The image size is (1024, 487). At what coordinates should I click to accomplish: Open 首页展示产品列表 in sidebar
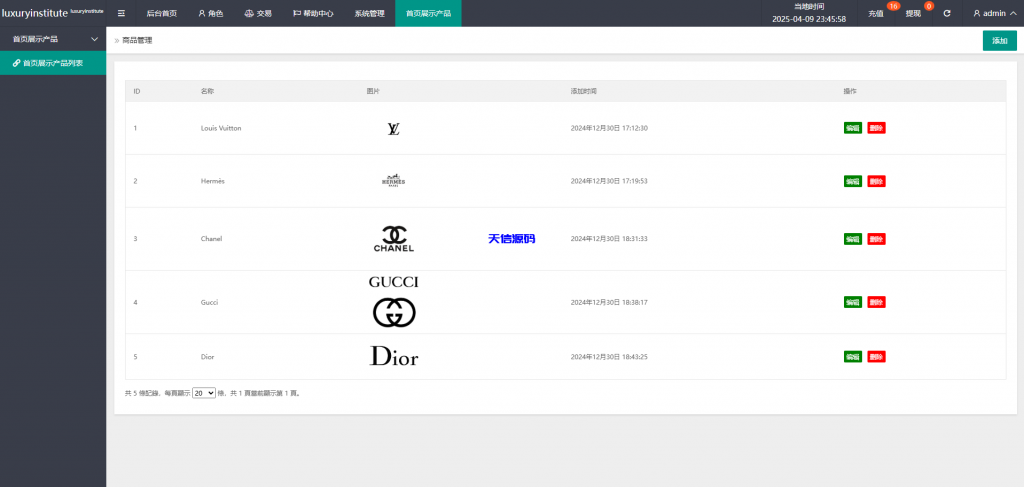click(53, 63)
